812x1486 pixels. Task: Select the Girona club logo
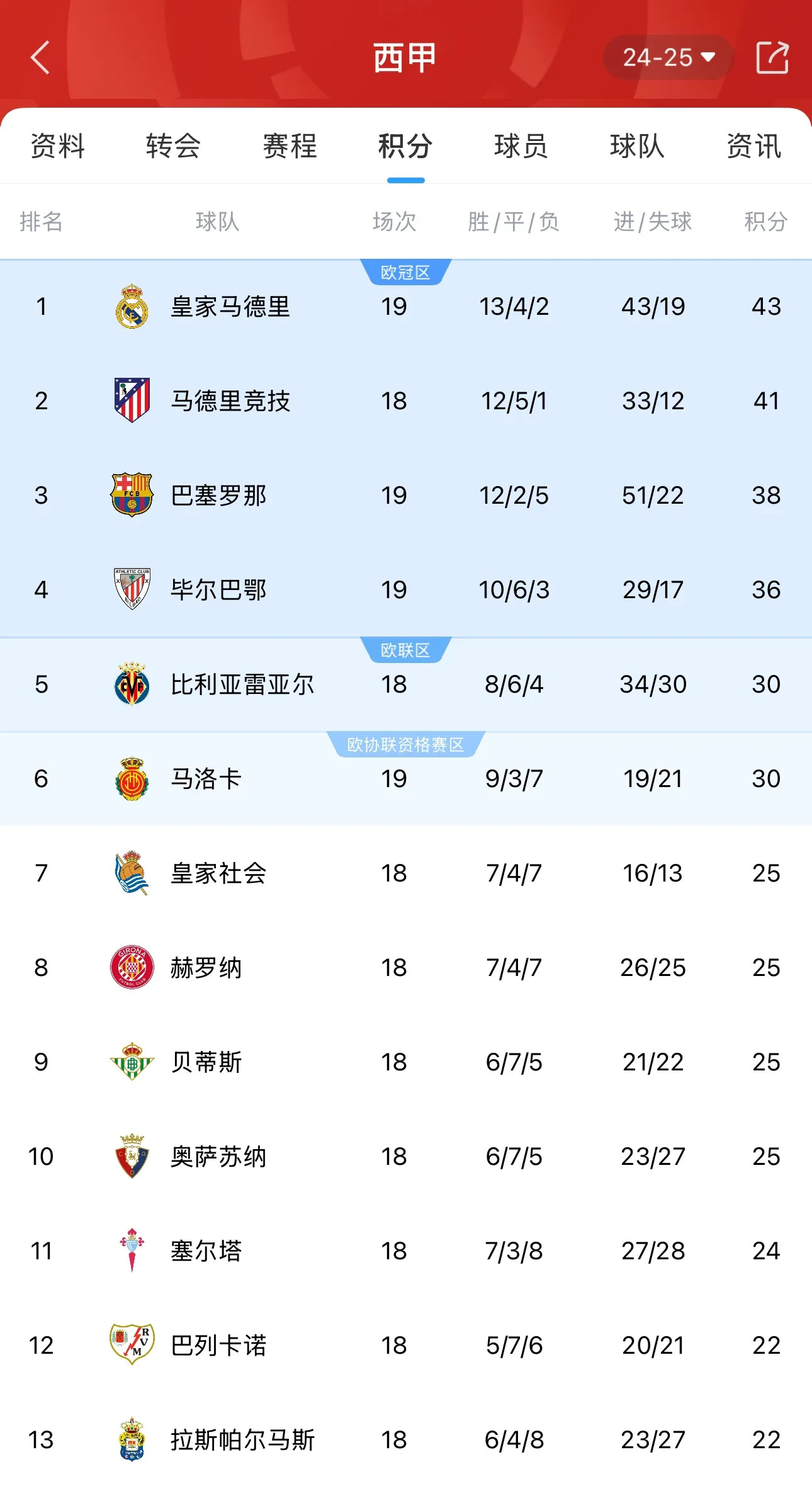point(132,968)
